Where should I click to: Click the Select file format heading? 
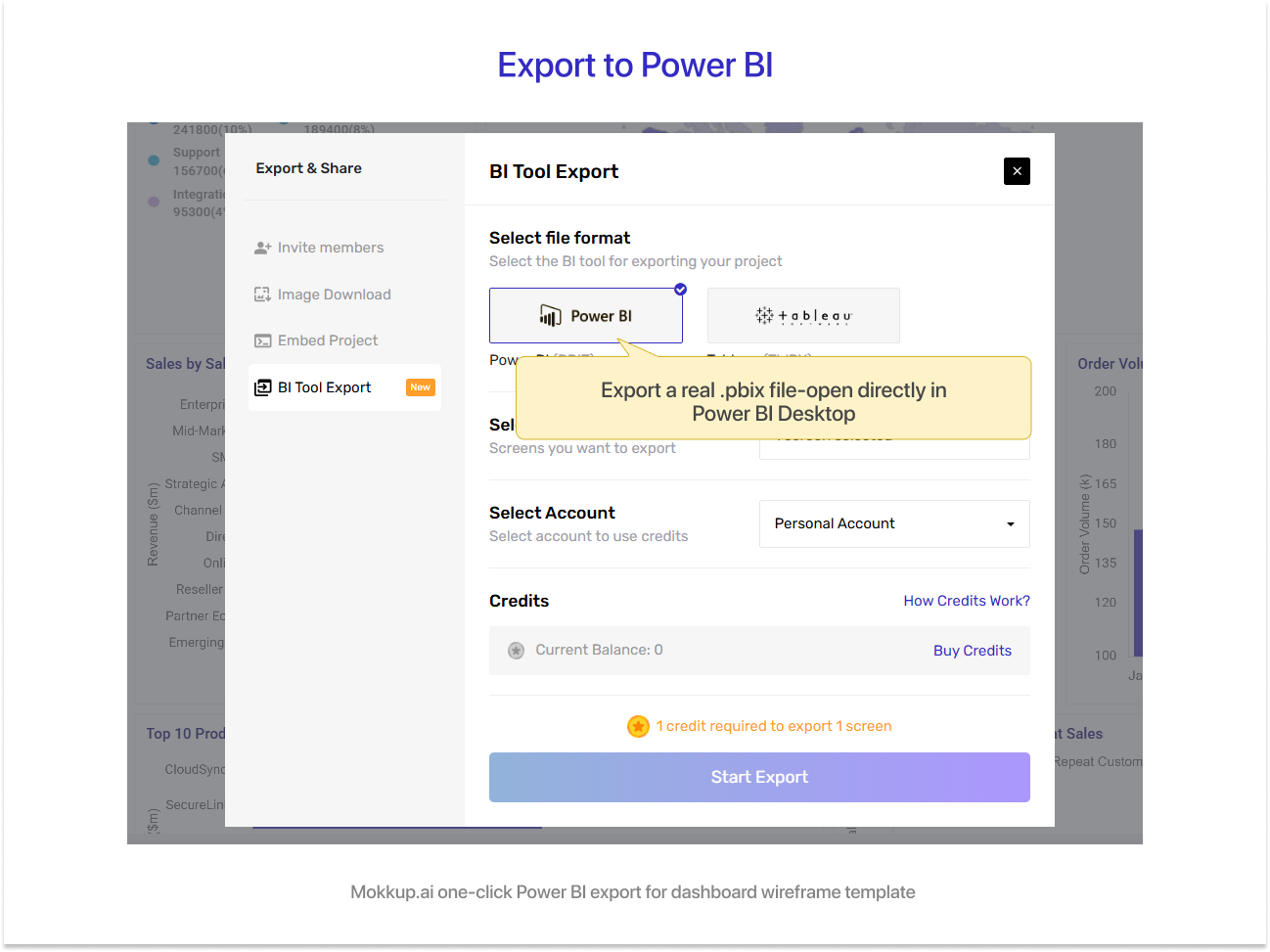click(560, 238)
